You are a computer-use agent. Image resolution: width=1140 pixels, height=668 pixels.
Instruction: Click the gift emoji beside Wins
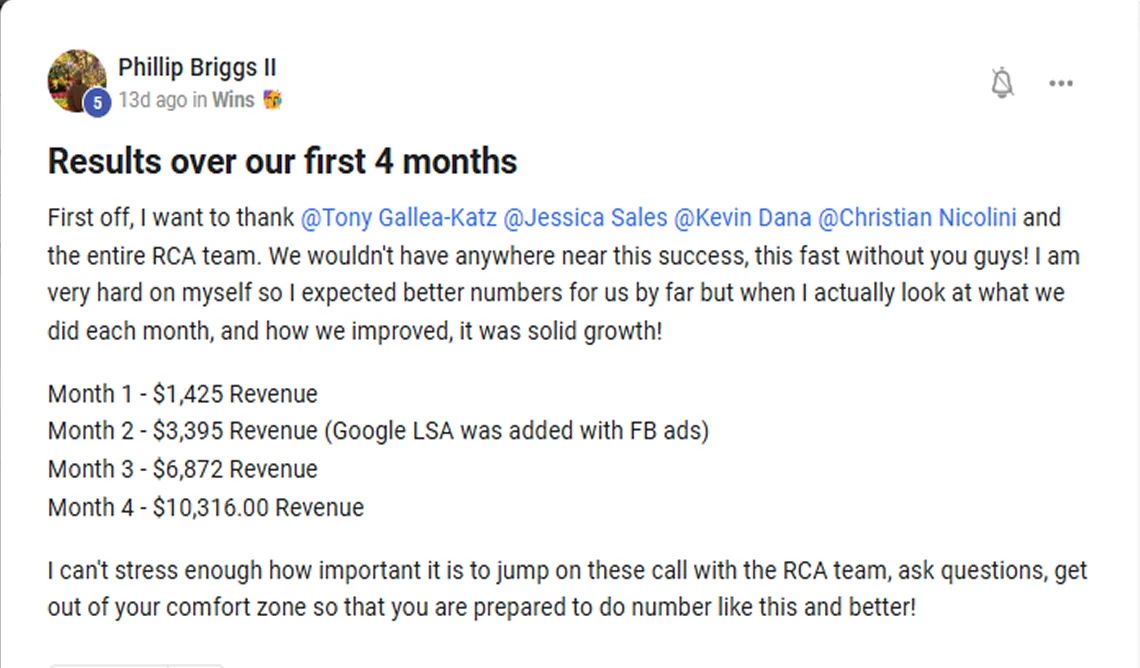pos(271,100)
